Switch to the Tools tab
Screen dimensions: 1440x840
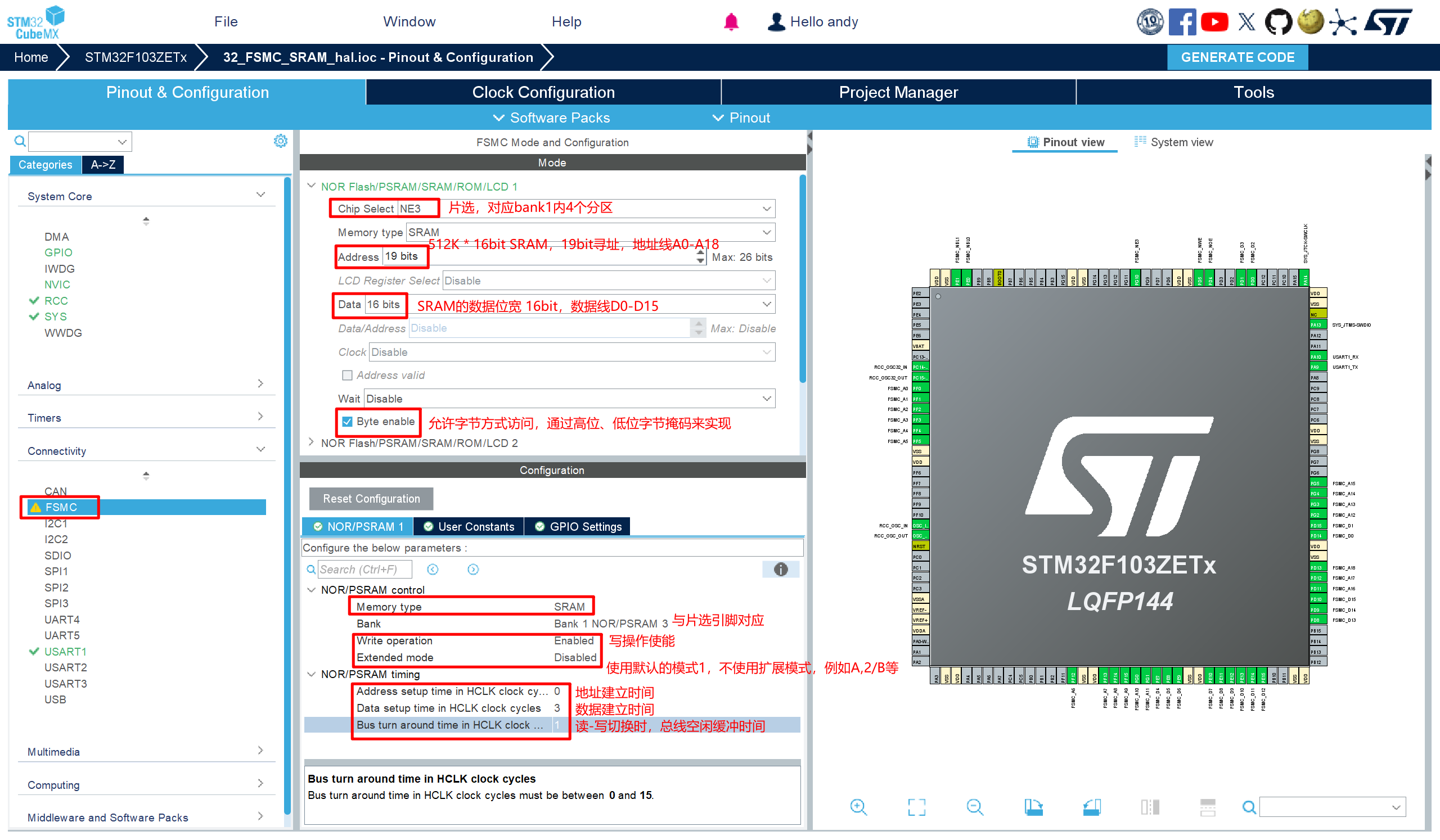click(1254, 92)
